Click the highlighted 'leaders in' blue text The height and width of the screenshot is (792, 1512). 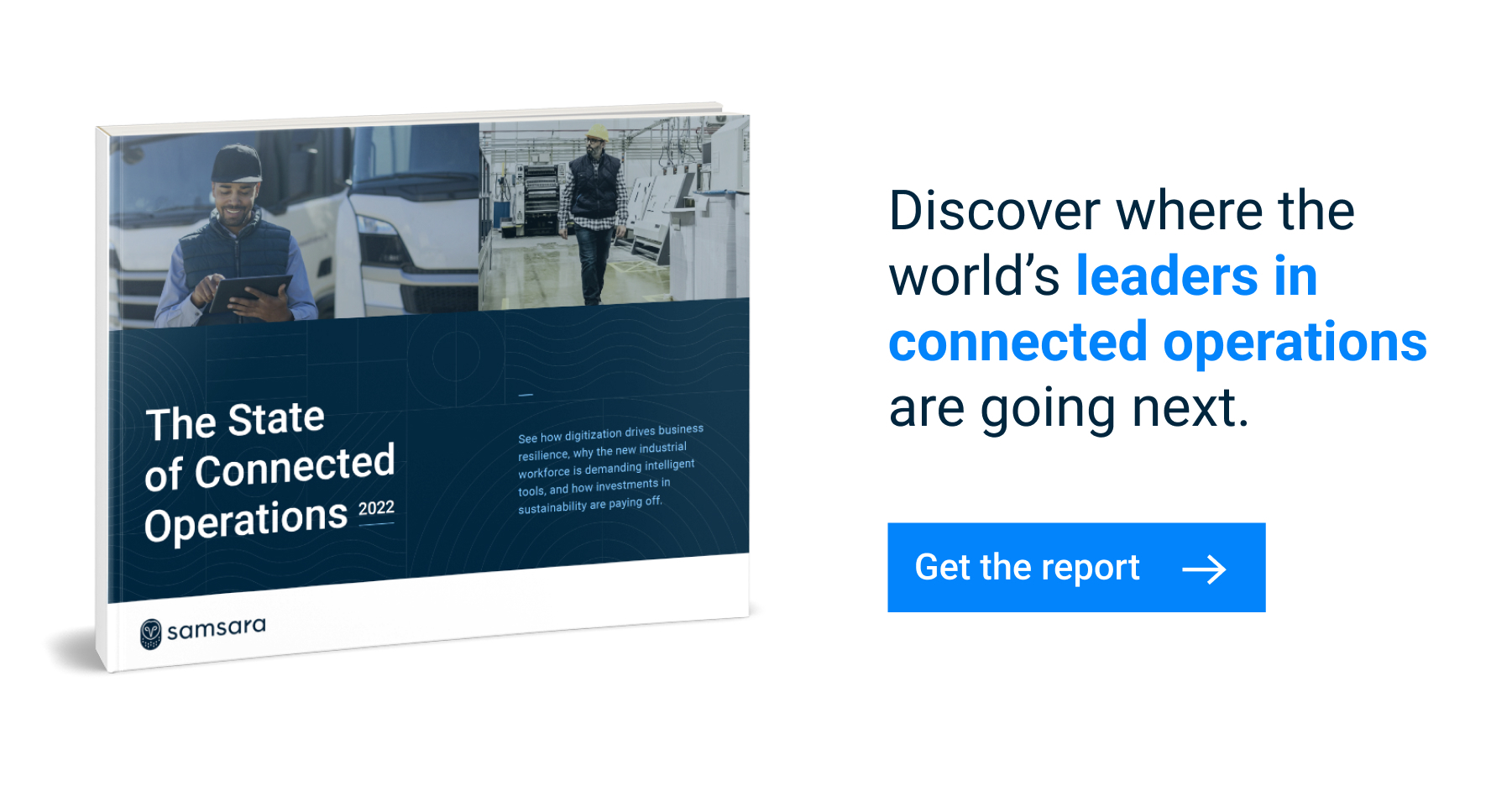[x=1195, y=275]
